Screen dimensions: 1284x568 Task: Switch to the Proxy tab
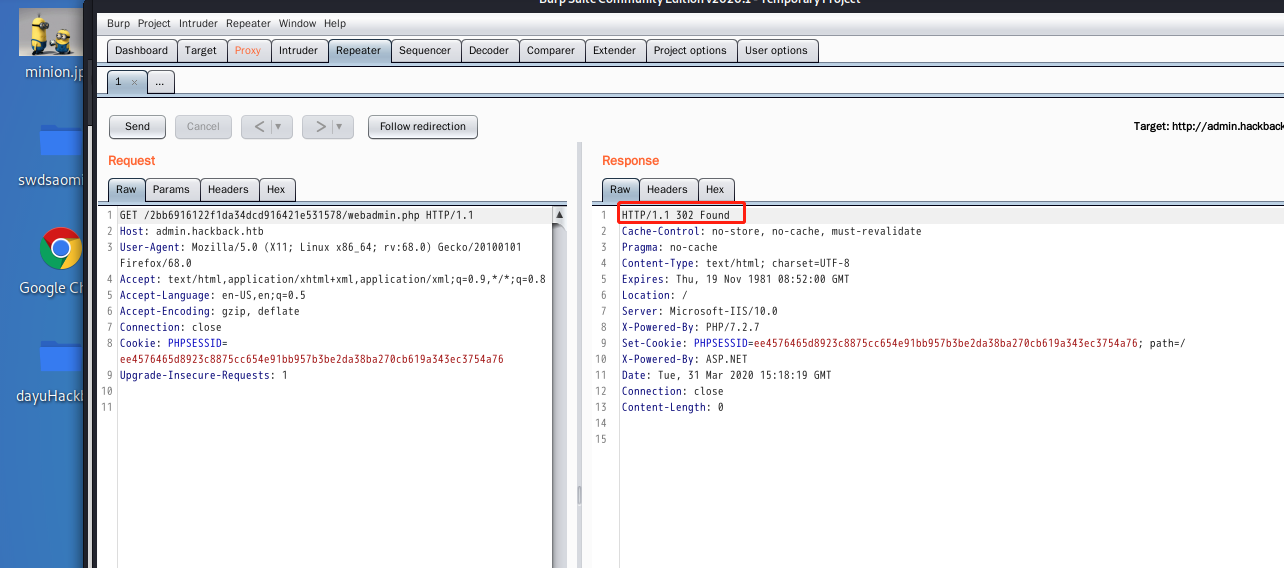tap(248, 50)
